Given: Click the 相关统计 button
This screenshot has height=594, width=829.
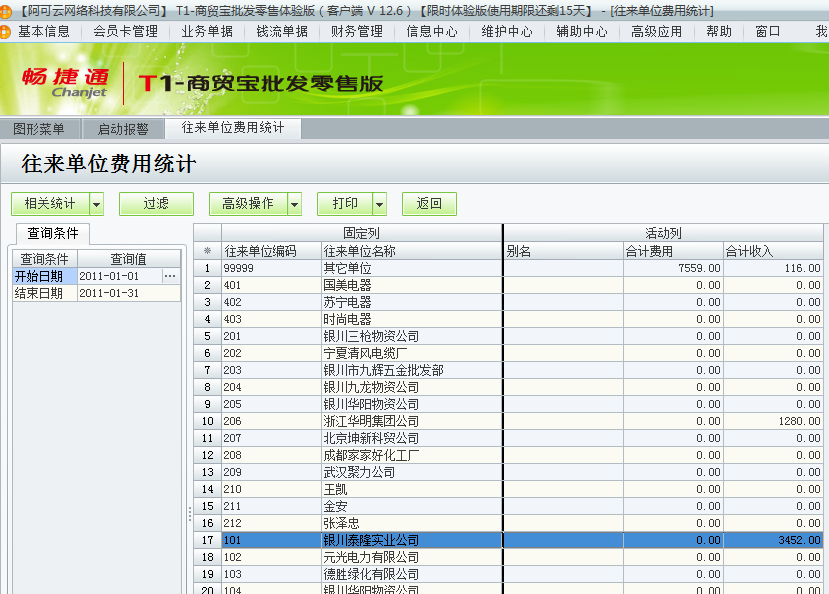Looking at the screenshot, I should tap(50, 204).
